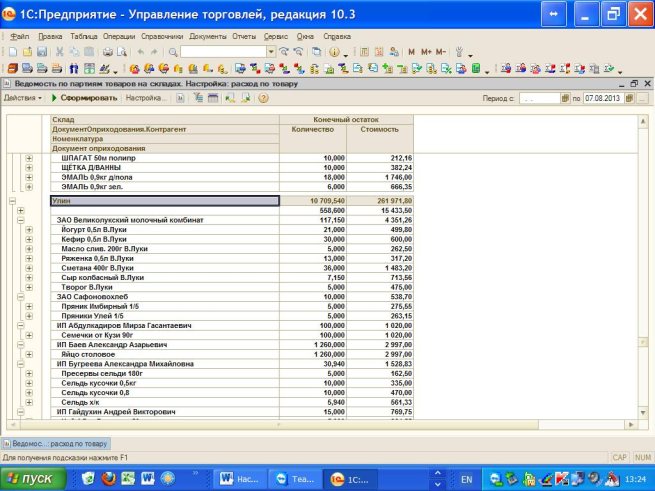This screenshot has width=655, height=491.
Task: Open the Файл menu
Action: pyautogui.click(x=20, y=36)
